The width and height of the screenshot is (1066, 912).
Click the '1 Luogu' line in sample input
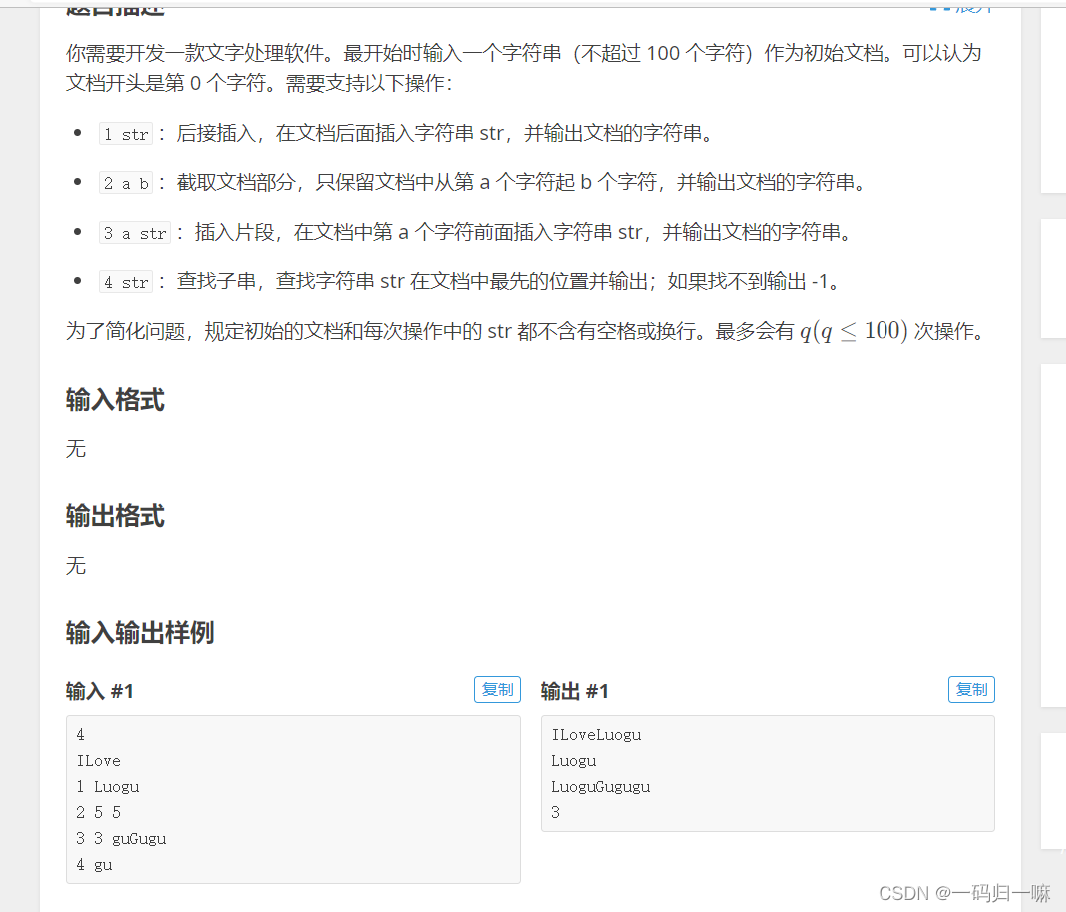(107, 787)
